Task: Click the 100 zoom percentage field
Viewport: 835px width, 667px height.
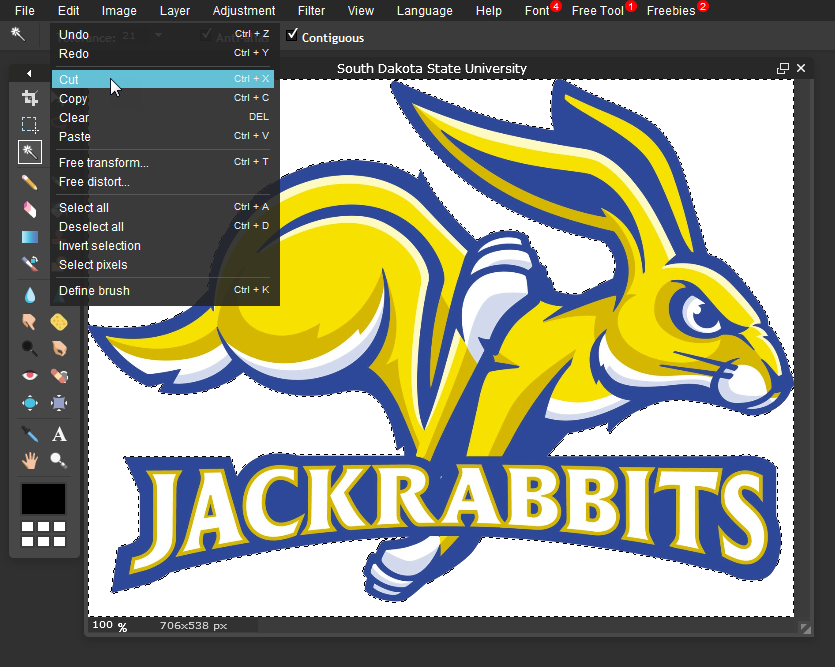Action: tap(102, 625)
